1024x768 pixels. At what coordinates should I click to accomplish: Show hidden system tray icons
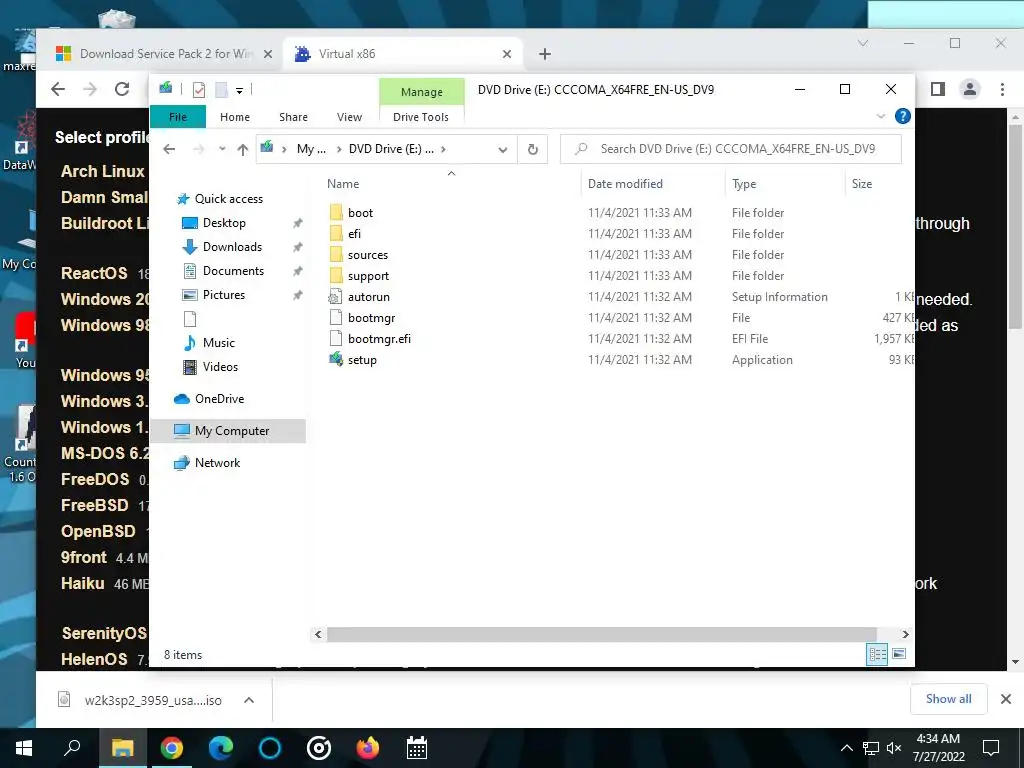point(846,748)
